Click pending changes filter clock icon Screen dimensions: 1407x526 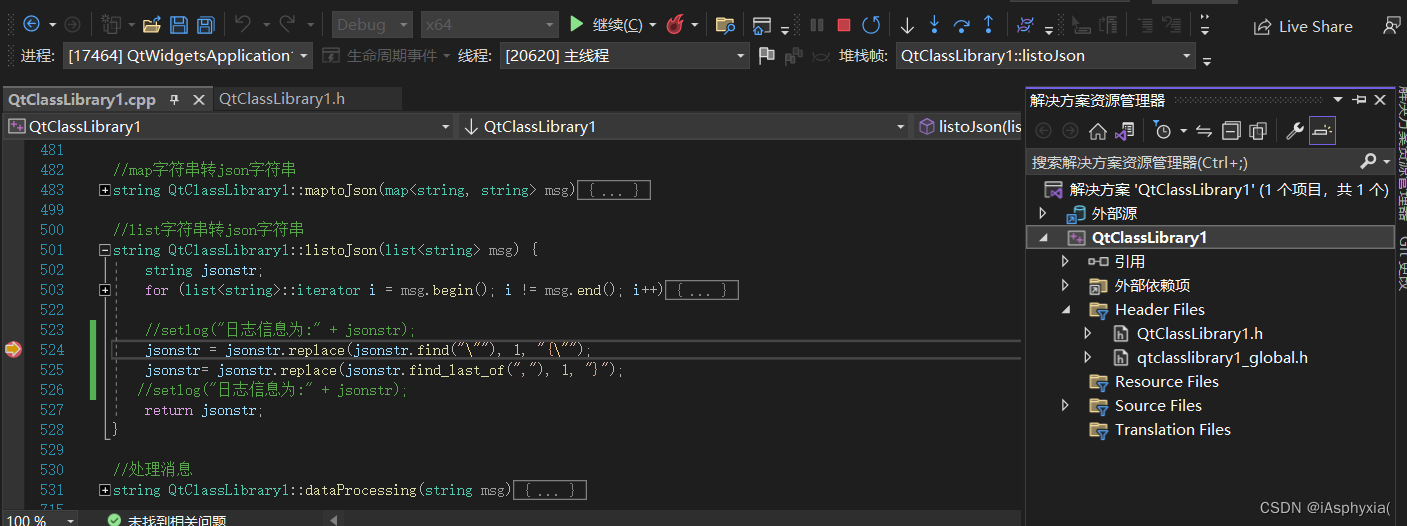[x=1163, y=131]
